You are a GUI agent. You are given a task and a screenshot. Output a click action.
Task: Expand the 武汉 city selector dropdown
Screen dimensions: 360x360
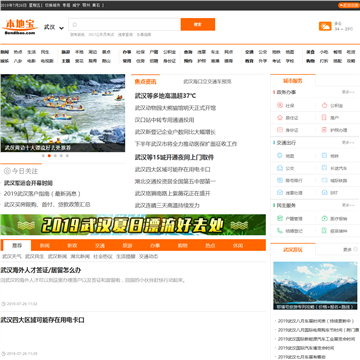tap(54, 28)
